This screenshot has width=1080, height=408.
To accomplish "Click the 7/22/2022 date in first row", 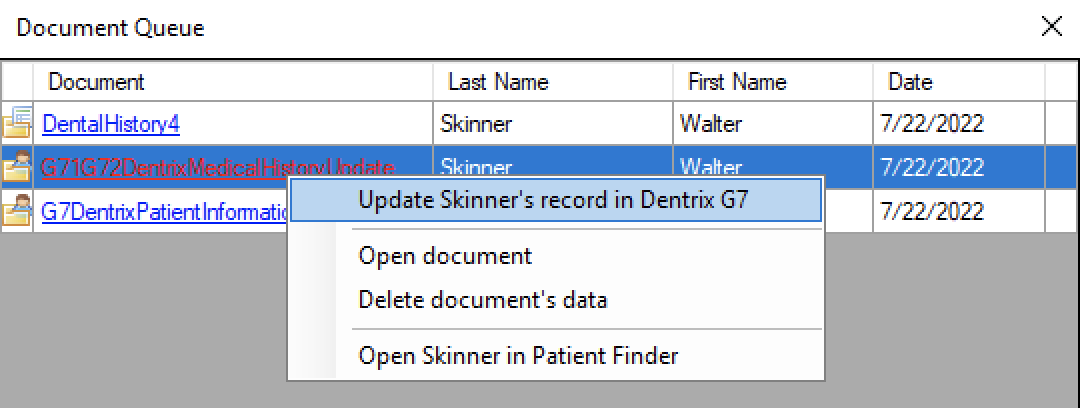I will coord(931,124).
